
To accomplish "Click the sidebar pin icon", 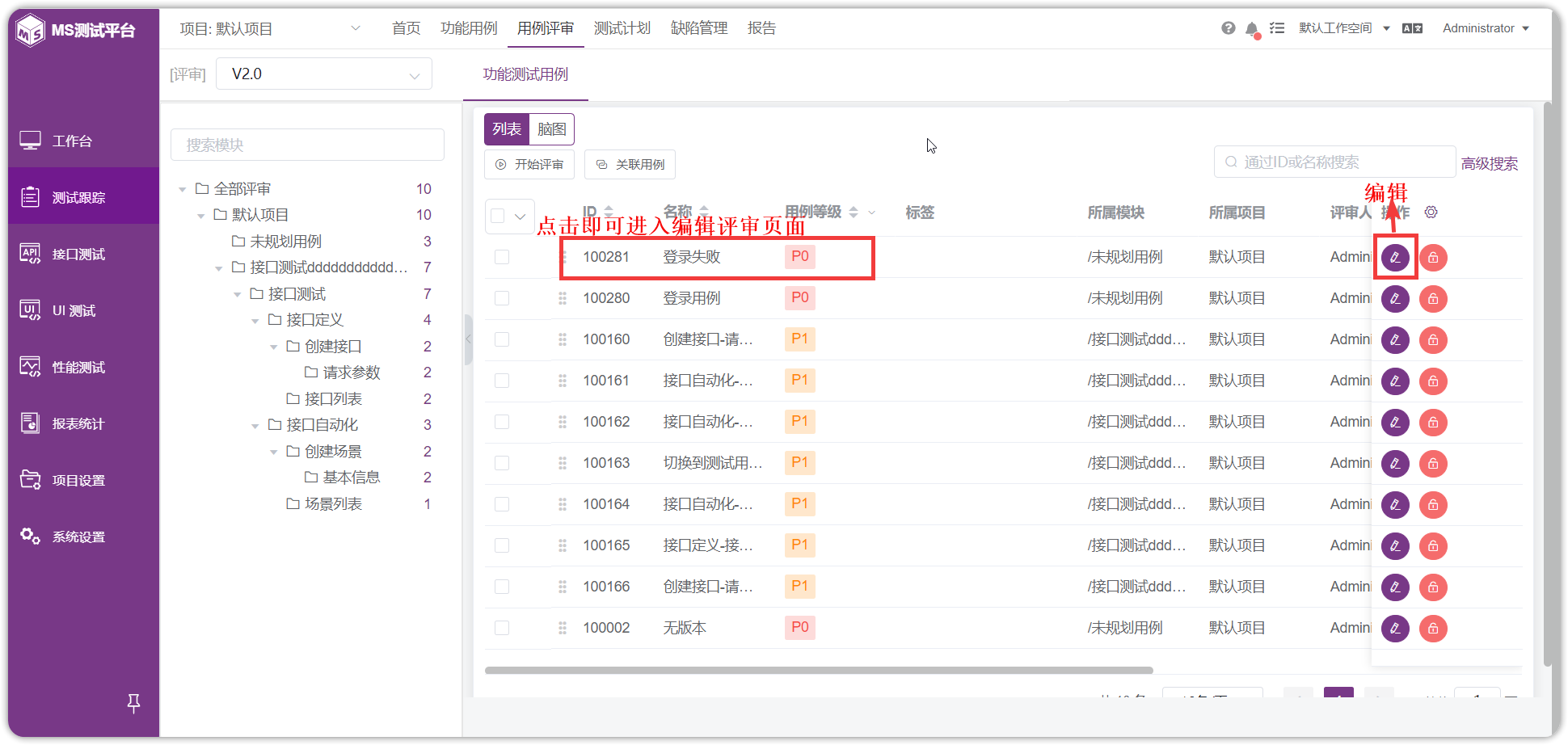I will pyautogui.click(x=133, y=703).
